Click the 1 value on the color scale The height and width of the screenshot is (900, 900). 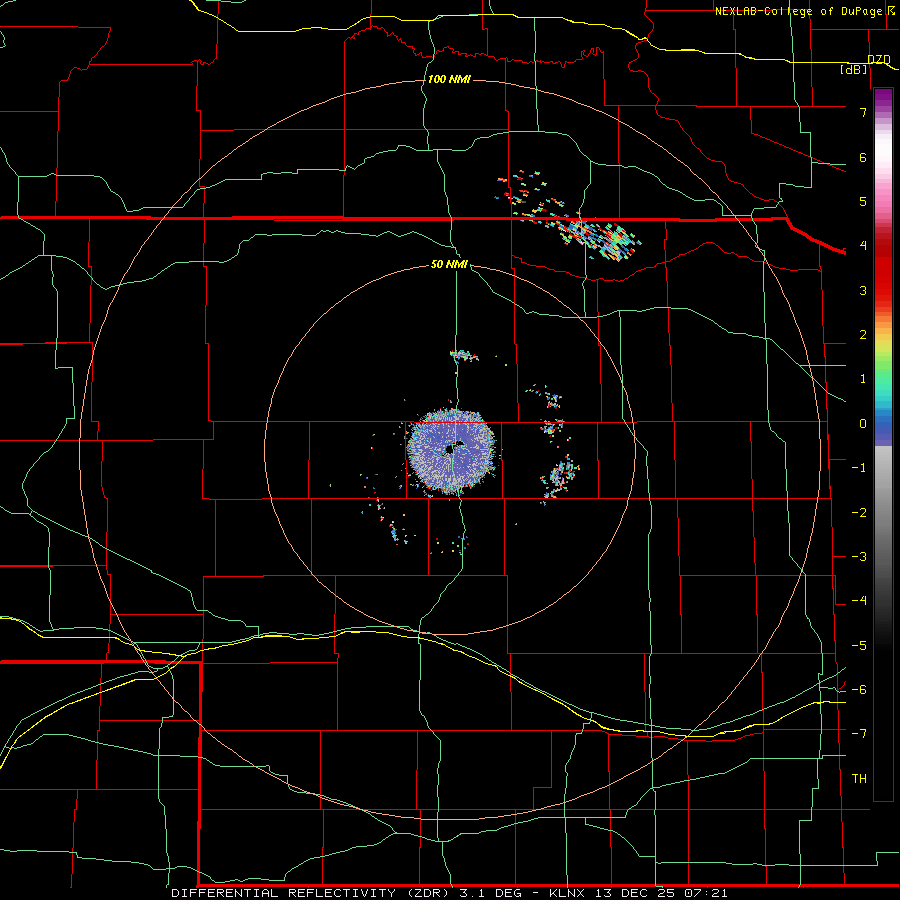point(863,379)
